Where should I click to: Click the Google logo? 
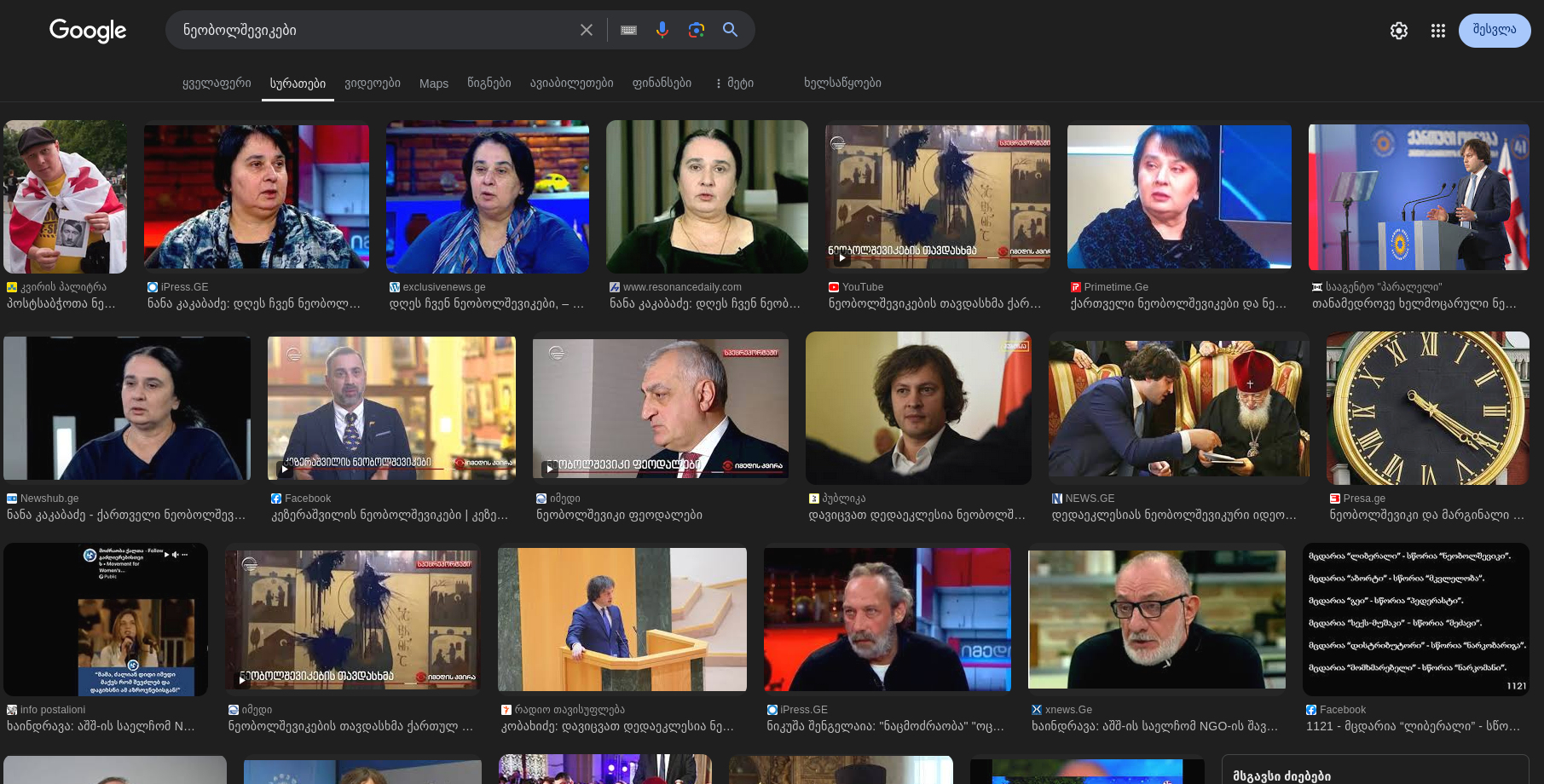coord(88,31)
